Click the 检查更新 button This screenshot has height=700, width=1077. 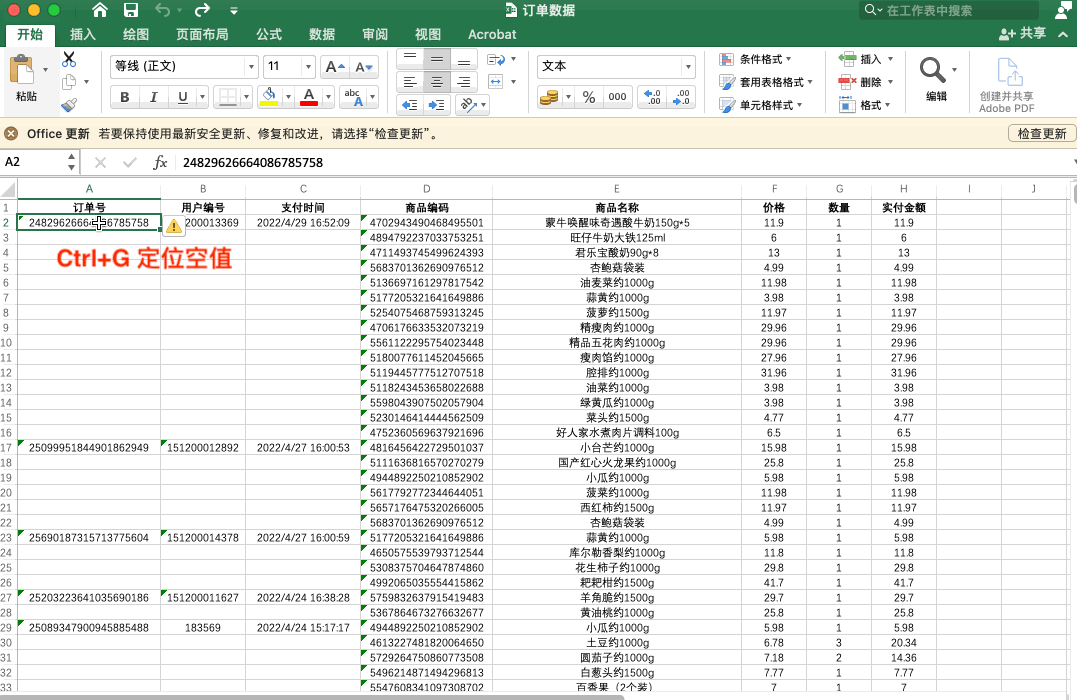[1041, 133]
